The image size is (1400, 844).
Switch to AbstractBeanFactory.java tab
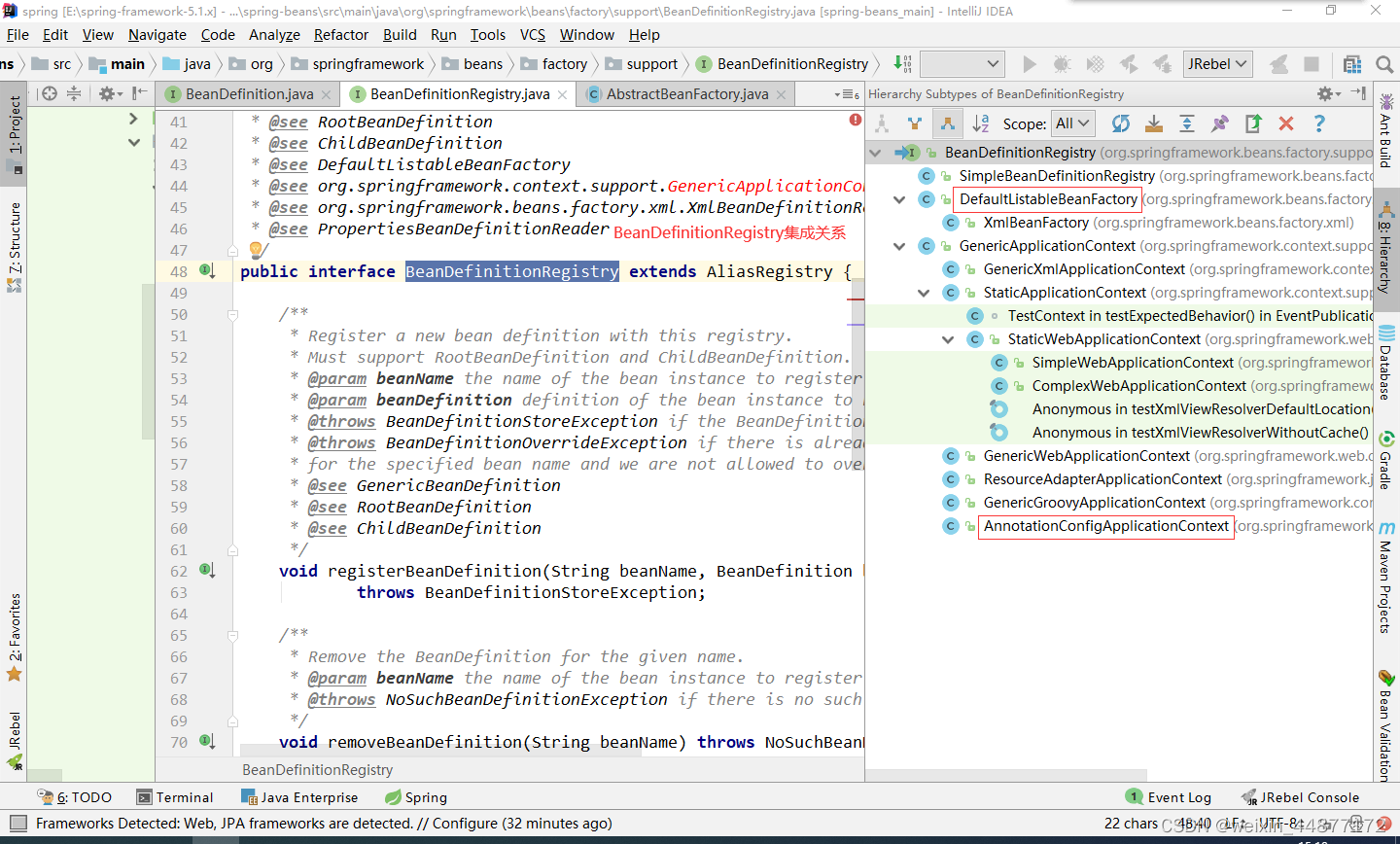pyautogui.click(x=687, y=94)
